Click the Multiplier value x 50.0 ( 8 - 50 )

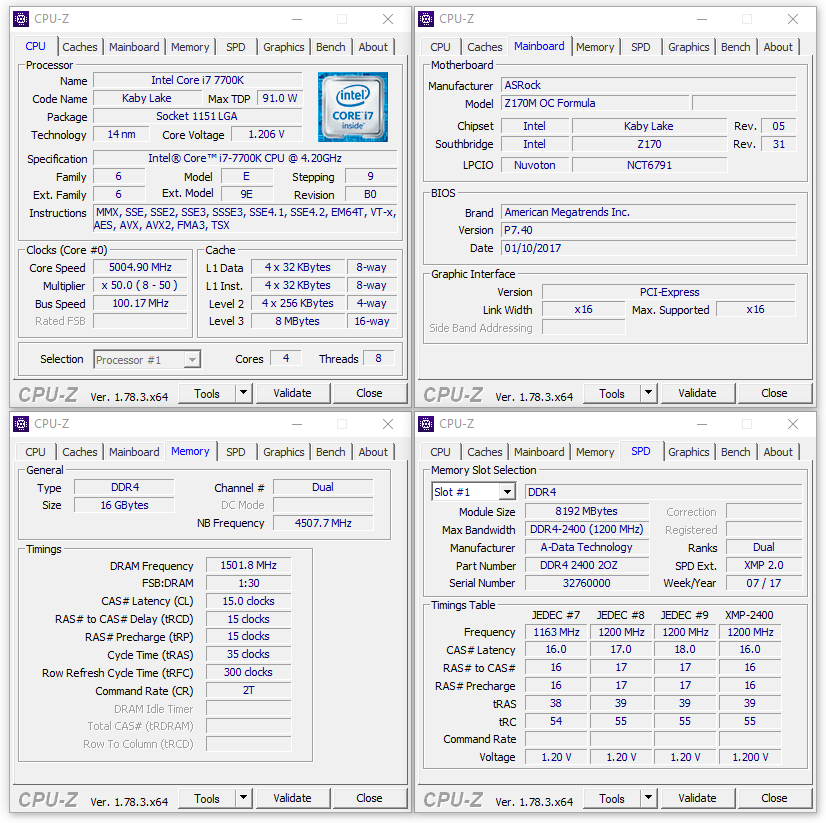click(140, 285)
